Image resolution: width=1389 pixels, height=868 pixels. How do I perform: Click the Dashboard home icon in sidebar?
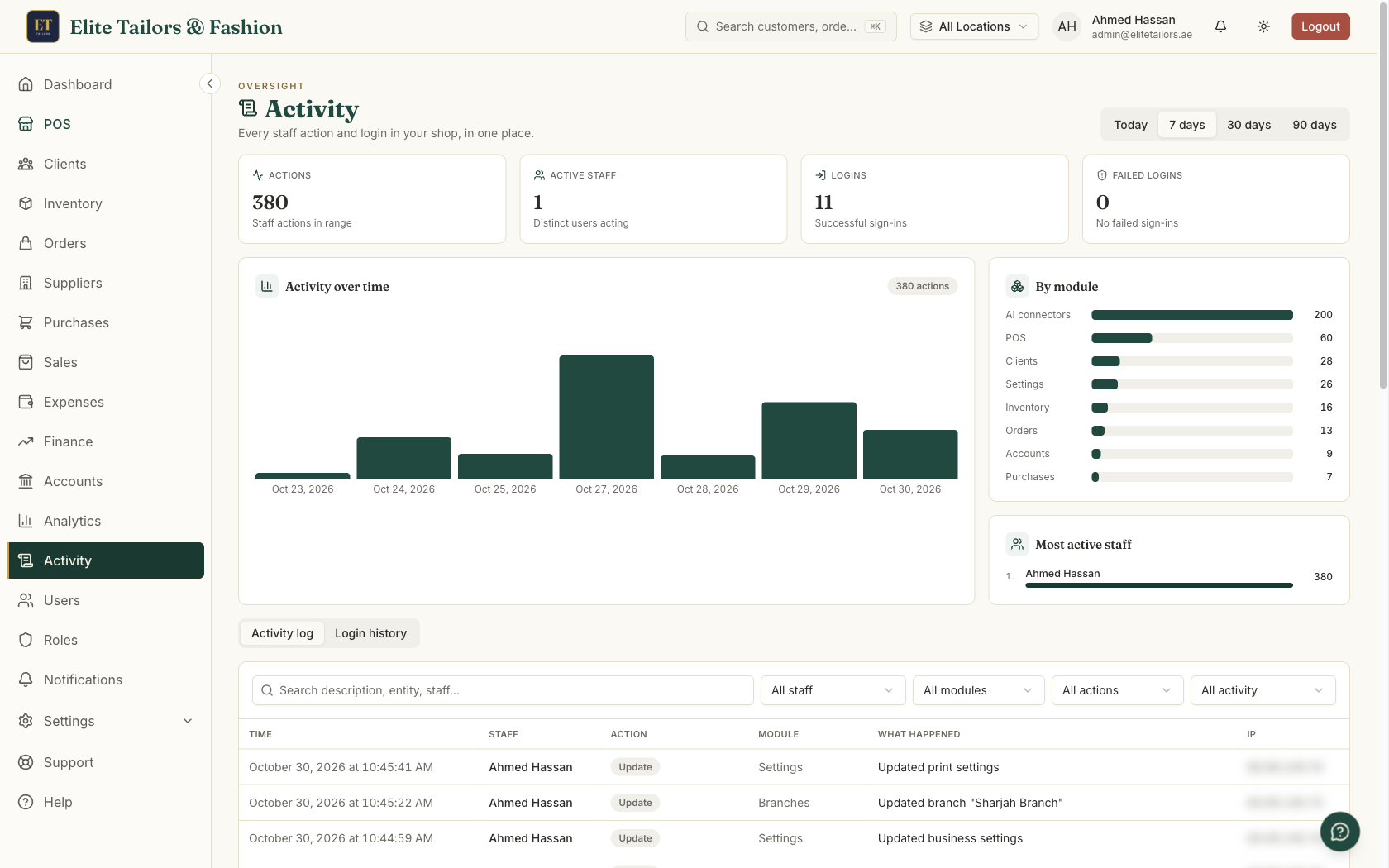(x=26, y=84)
